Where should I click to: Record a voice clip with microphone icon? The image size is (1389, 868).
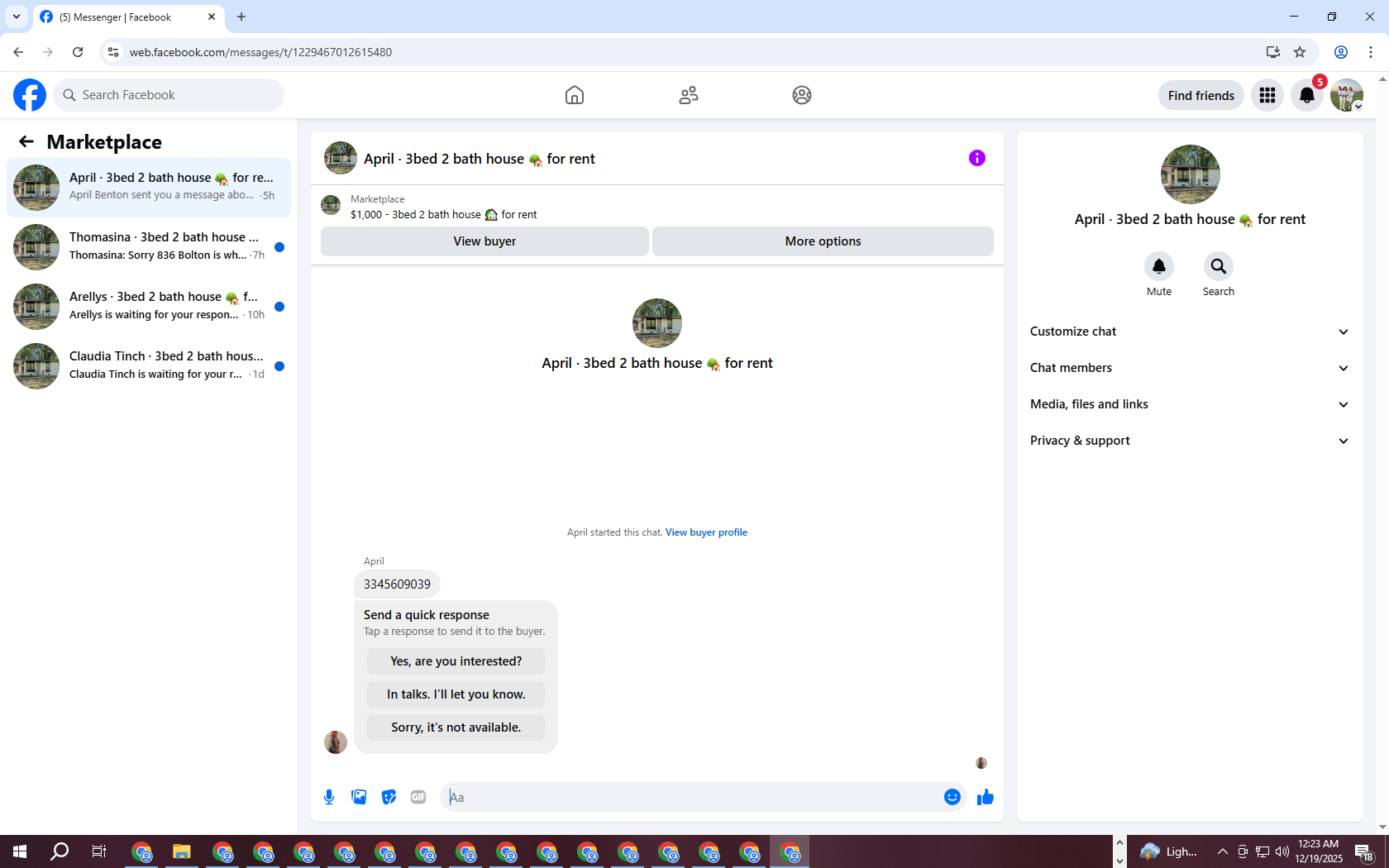tap(329, 797)
